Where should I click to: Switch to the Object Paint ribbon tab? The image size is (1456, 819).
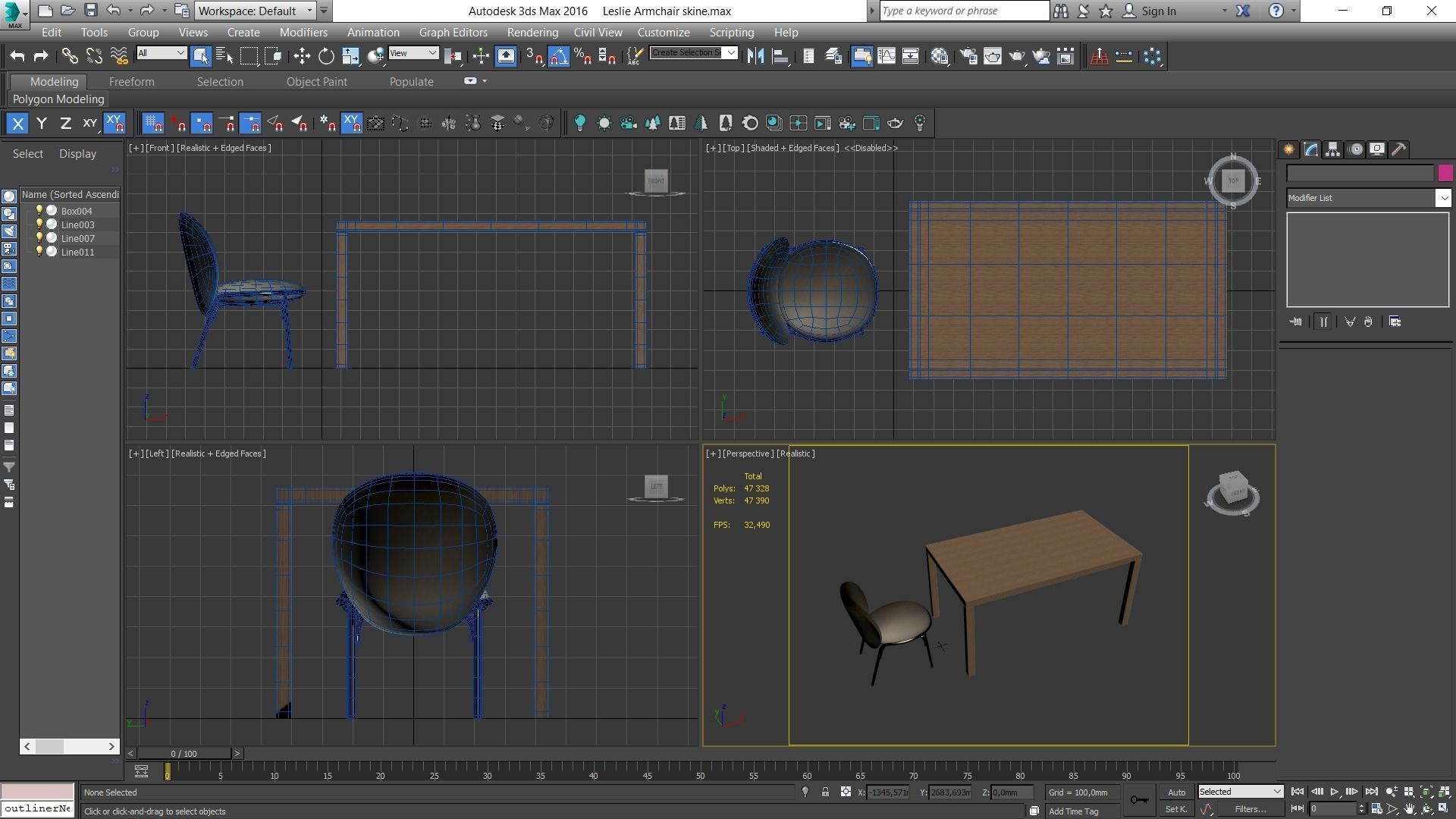coord(317,82)
